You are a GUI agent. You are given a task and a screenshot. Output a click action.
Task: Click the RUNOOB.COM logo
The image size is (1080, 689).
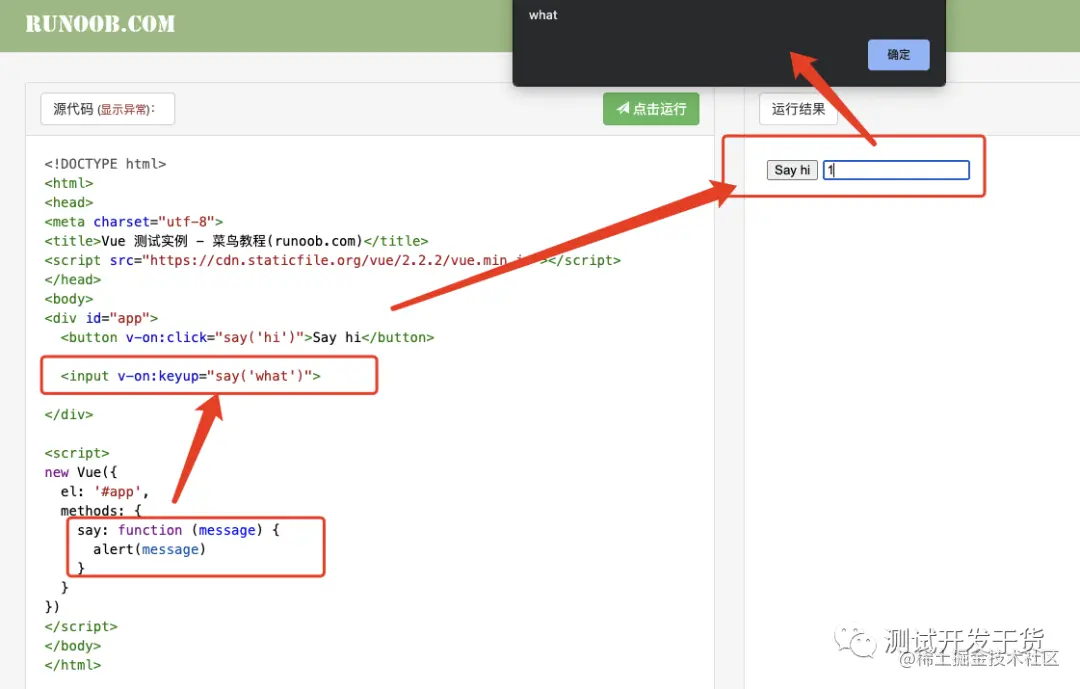(x=101, y=24)
